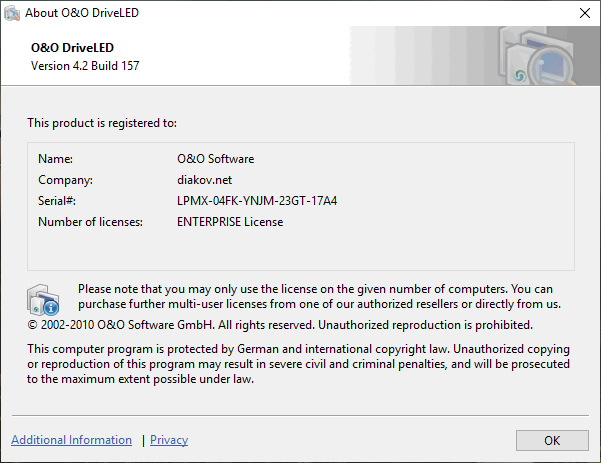Viewport: 601px width, 463px height.
Task: Click the 'Serial#:' field label
Action: tap(57, 201)
